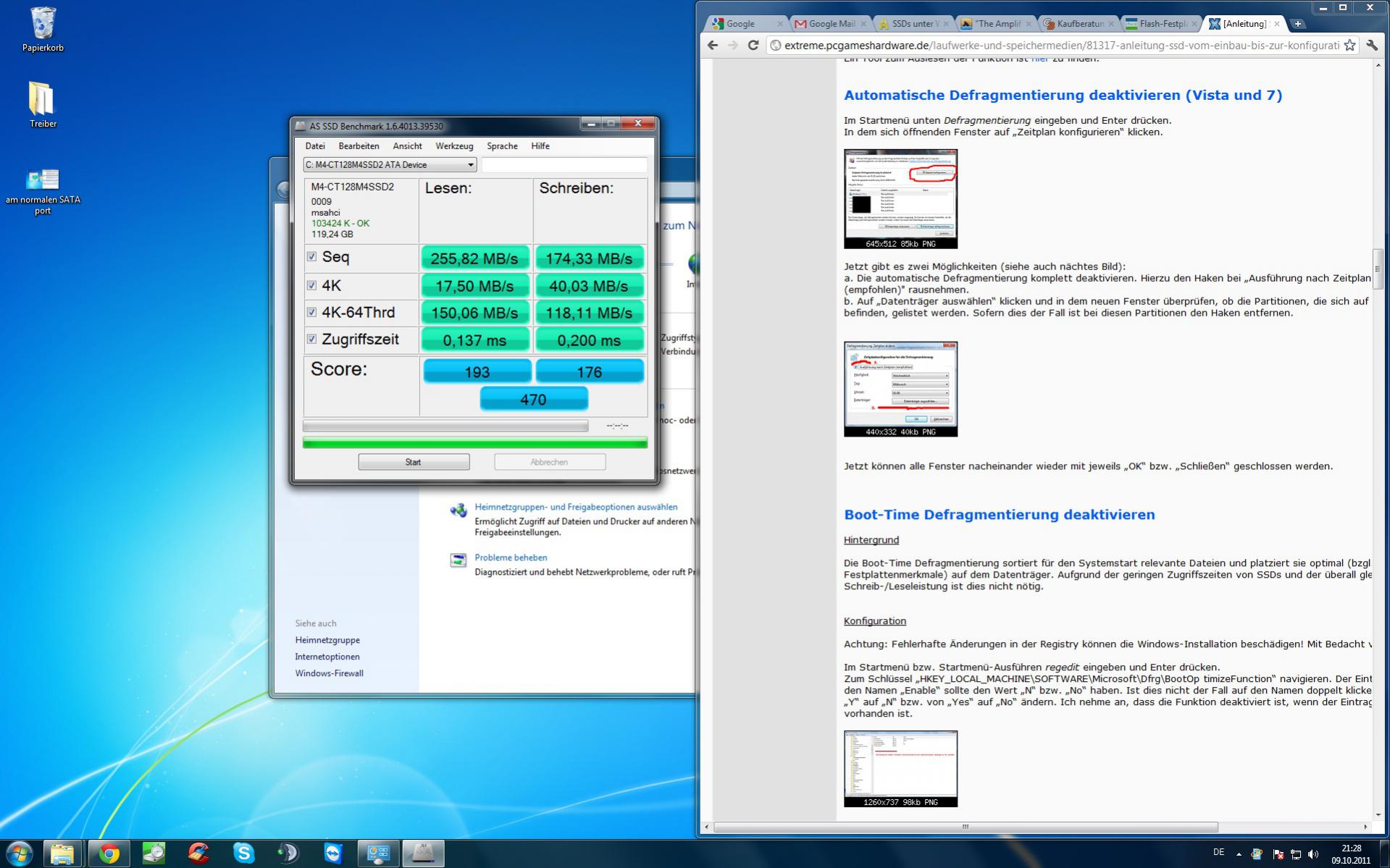Open the Internetoptionen link
The height and width of the screenshot is (868, 1390).
pyautogui.click(x=327, y=657)
